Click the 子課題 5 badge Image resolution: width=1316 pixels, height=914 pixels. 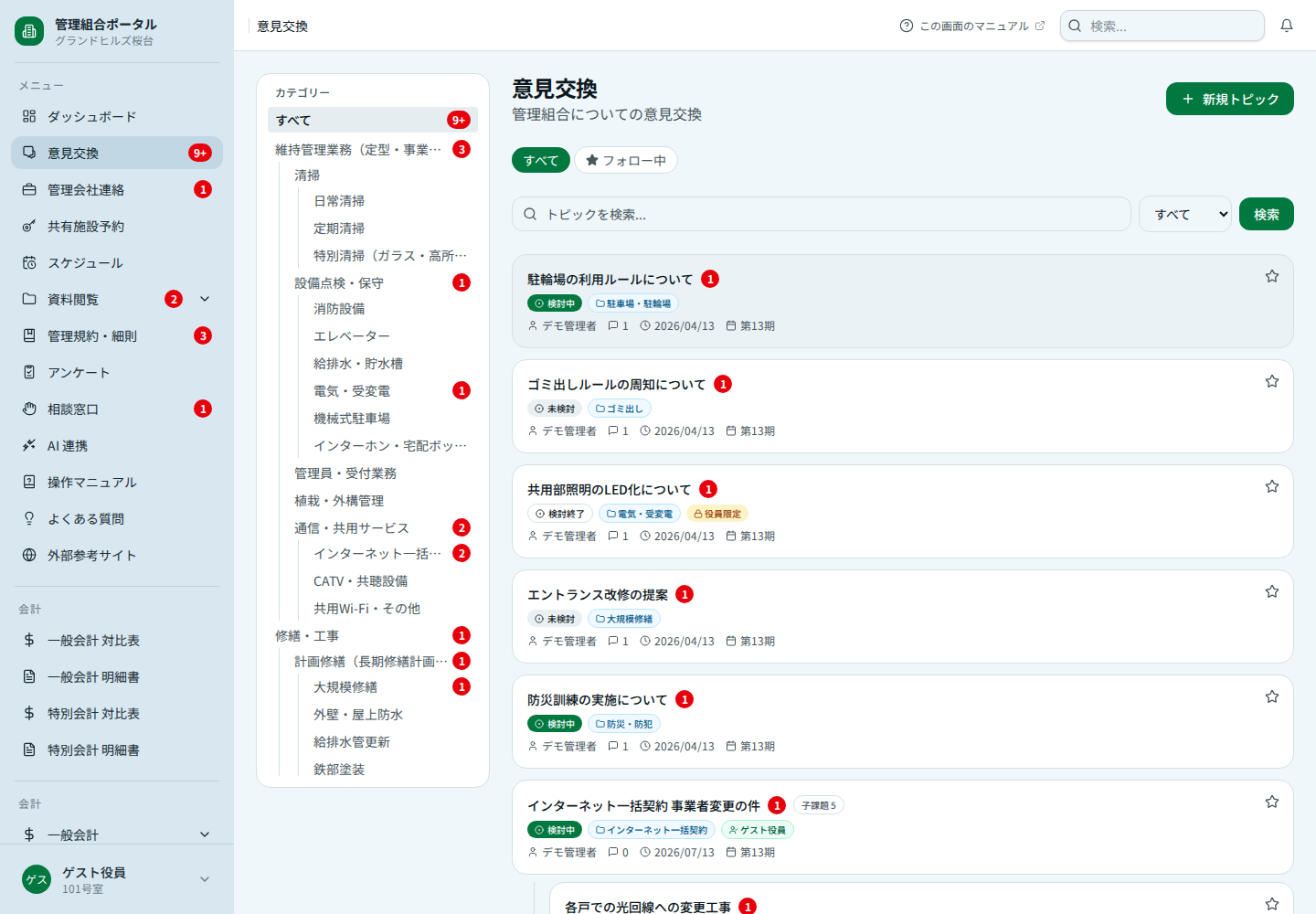[x=819, y=805]
